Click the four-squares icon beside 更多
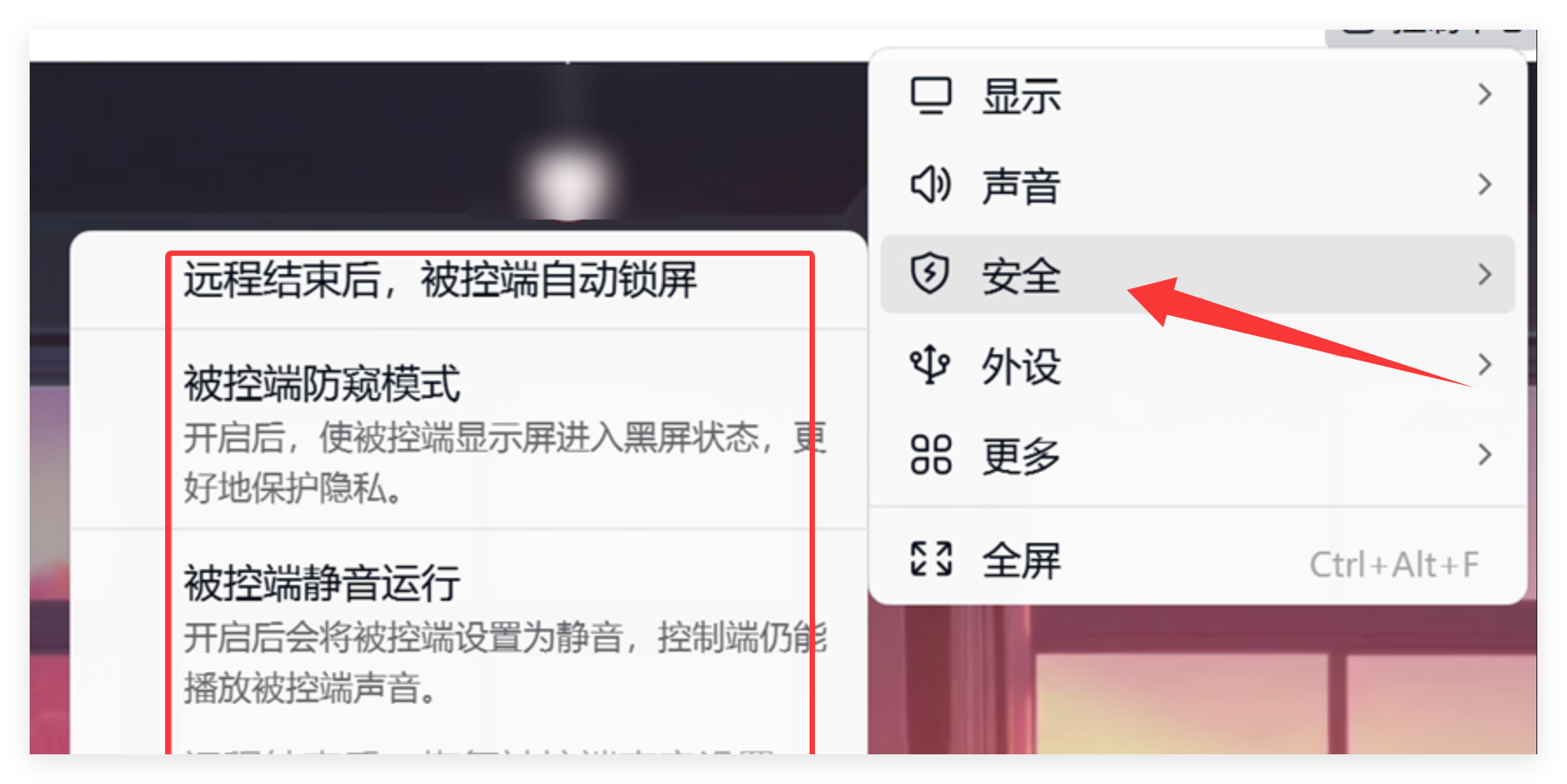This screenshot has height=784, width=1567. [930, 454]
